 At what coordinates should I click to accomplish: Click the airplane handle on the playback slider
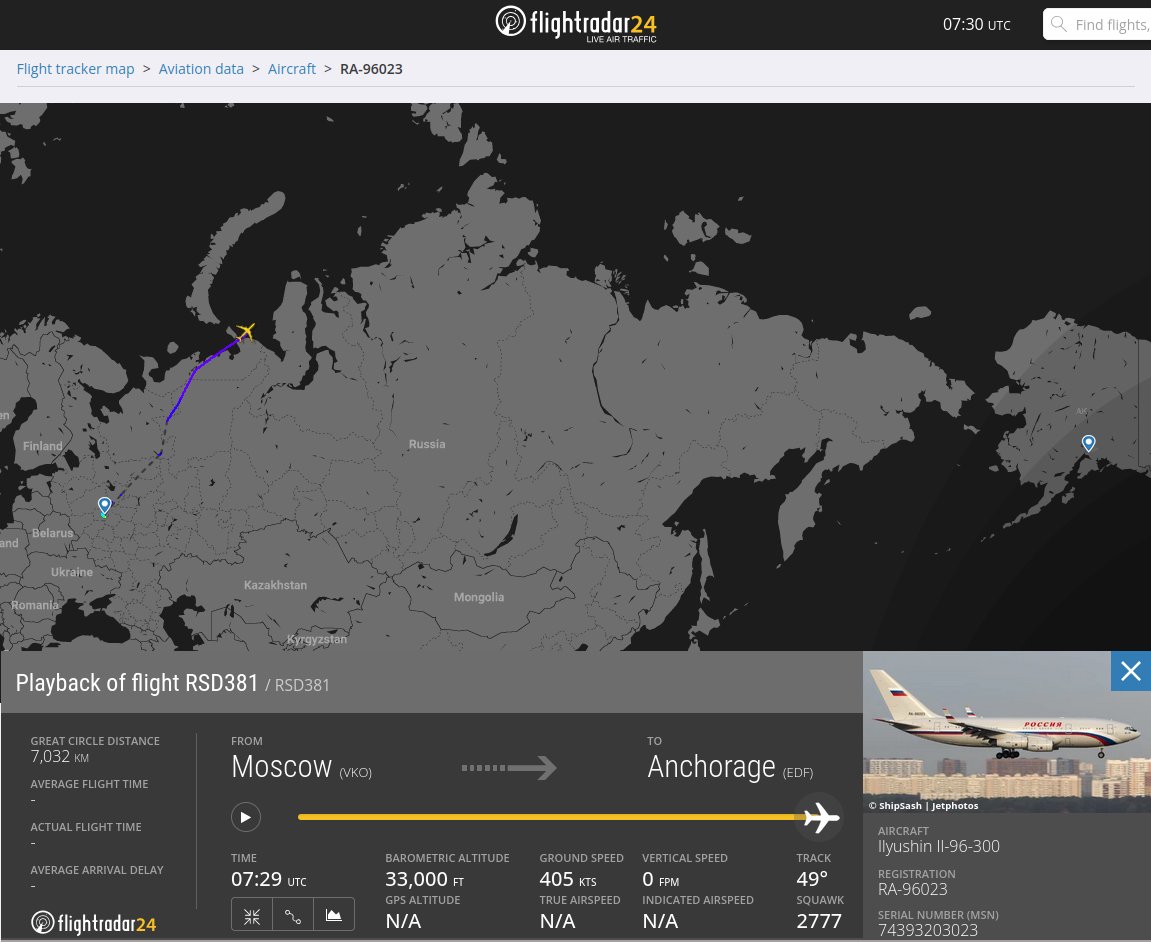(x=821, y=816)
